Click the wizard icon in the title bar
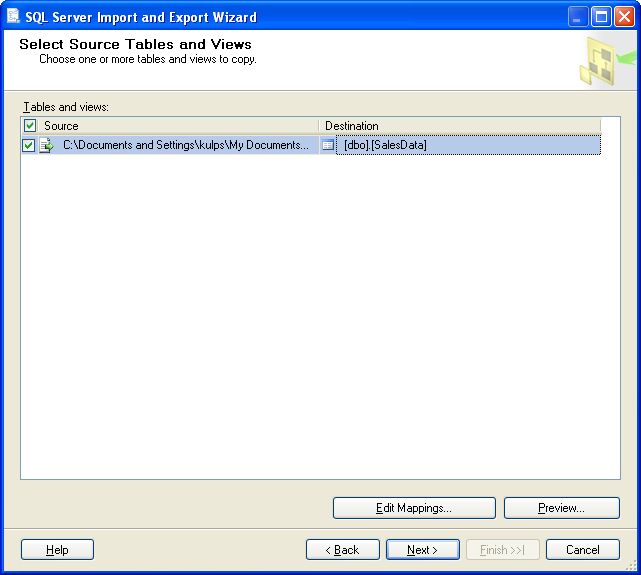The image size is (641, 575). [13, 16]
